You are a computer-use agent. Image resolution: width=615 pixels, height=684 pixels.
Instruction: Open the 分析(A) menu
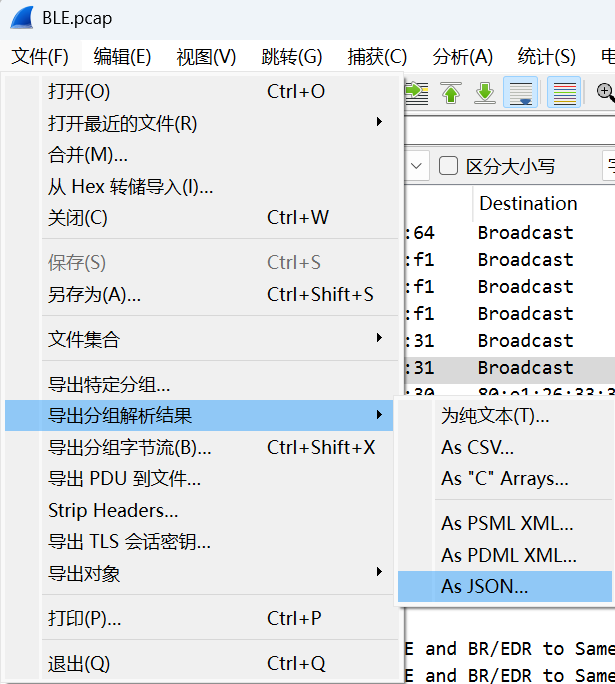pos(462,57)
